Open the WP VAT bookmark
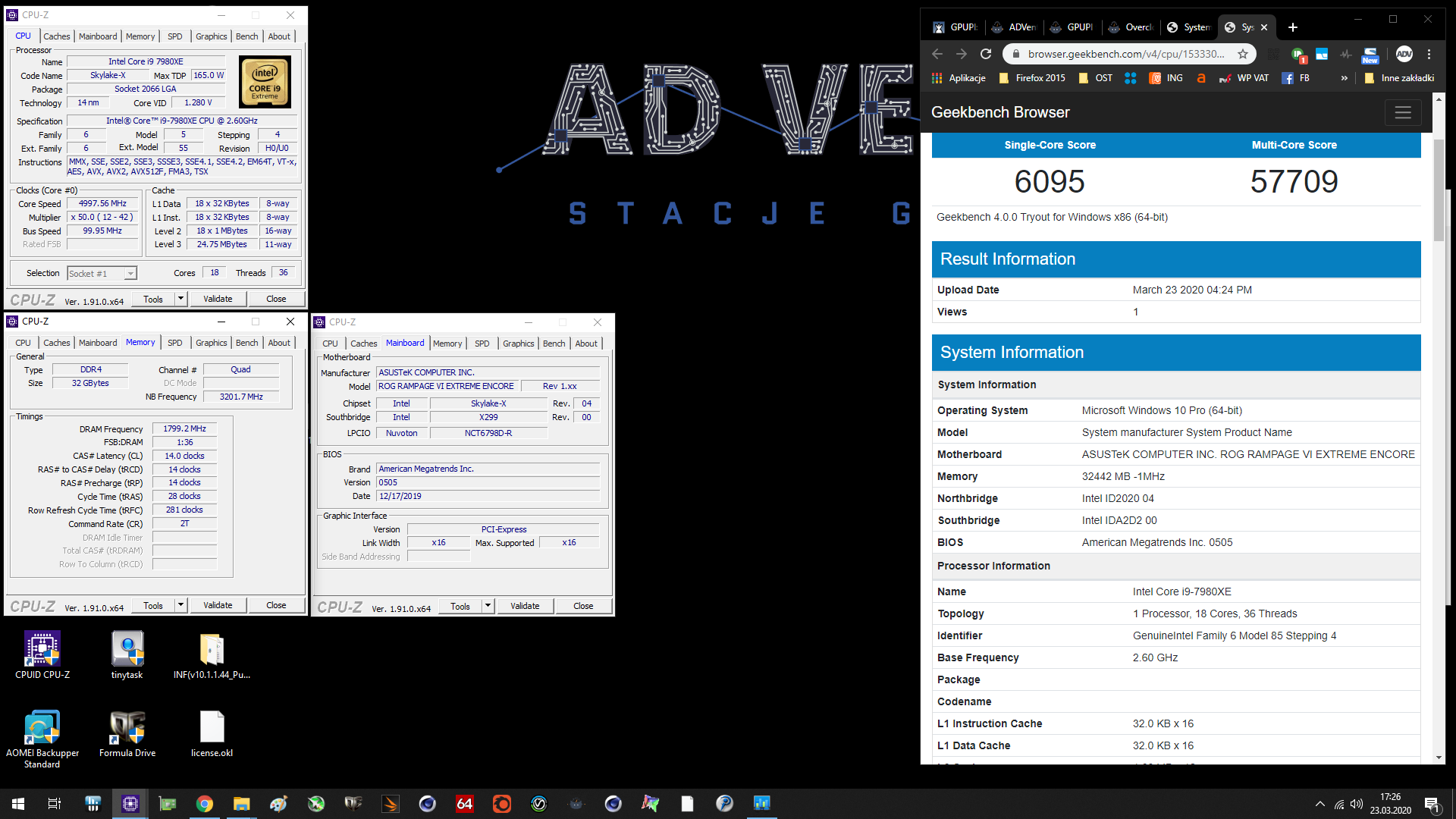The width and height of the screenshot is (1456, 819). pyautogui.click(x=1244, y=78)
